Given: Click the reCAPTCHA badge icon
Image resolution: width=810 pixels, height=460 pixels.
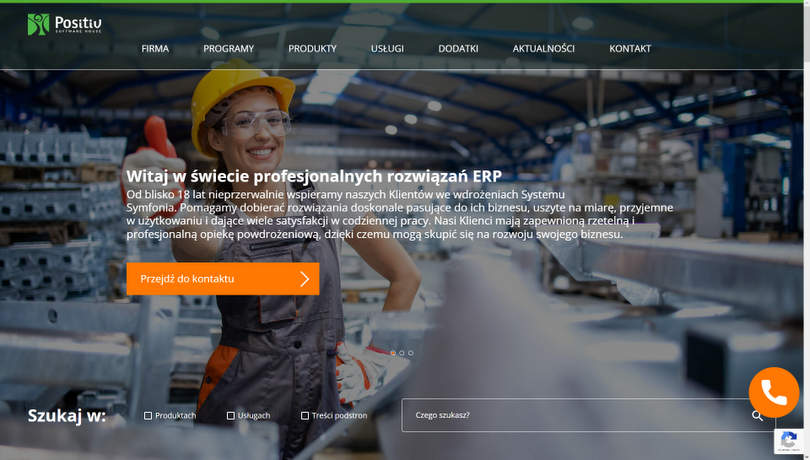Looking at the screenshot, I should (789, 441).
